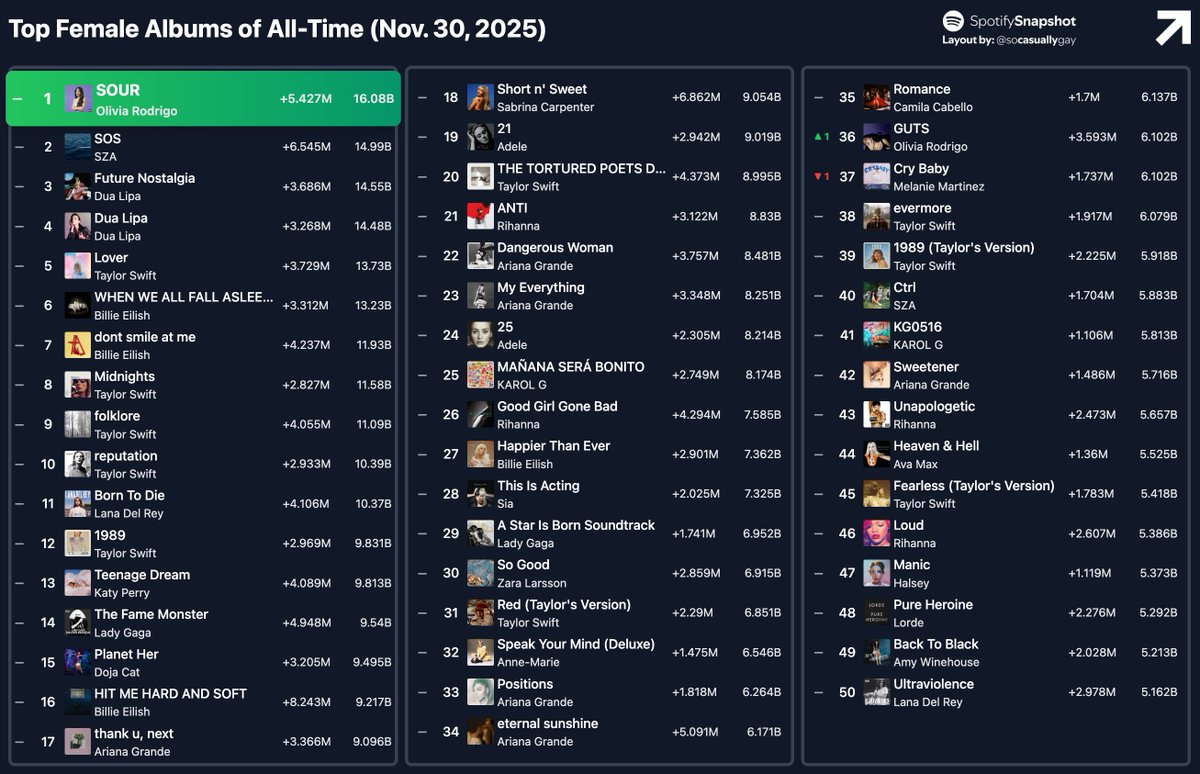
Task: Click 'WHEN WE ALL FALL ASLEE...' title
Action: [183, 297]
